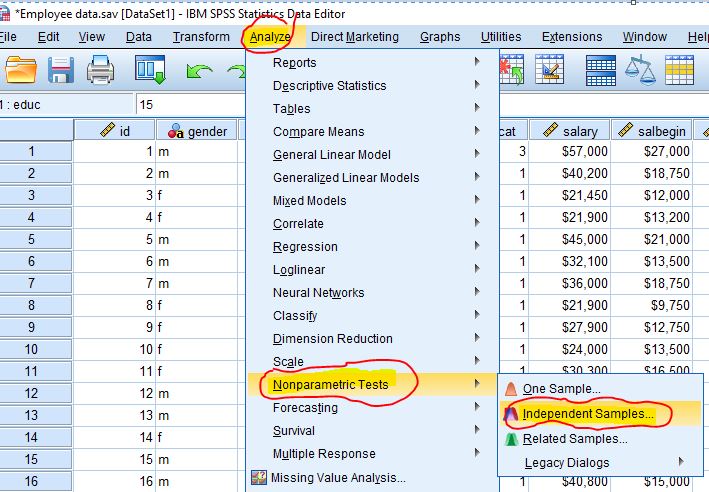Select the gender column header

tap(196, 131)
